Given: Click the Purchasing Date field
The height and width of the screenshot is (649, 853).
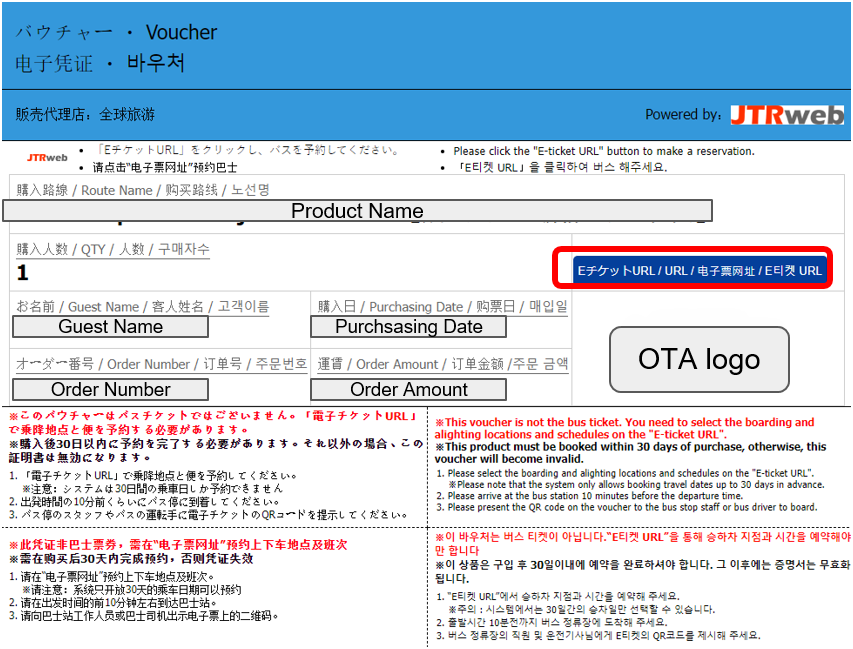Looking at the screenshot, I should coord(408,327).
